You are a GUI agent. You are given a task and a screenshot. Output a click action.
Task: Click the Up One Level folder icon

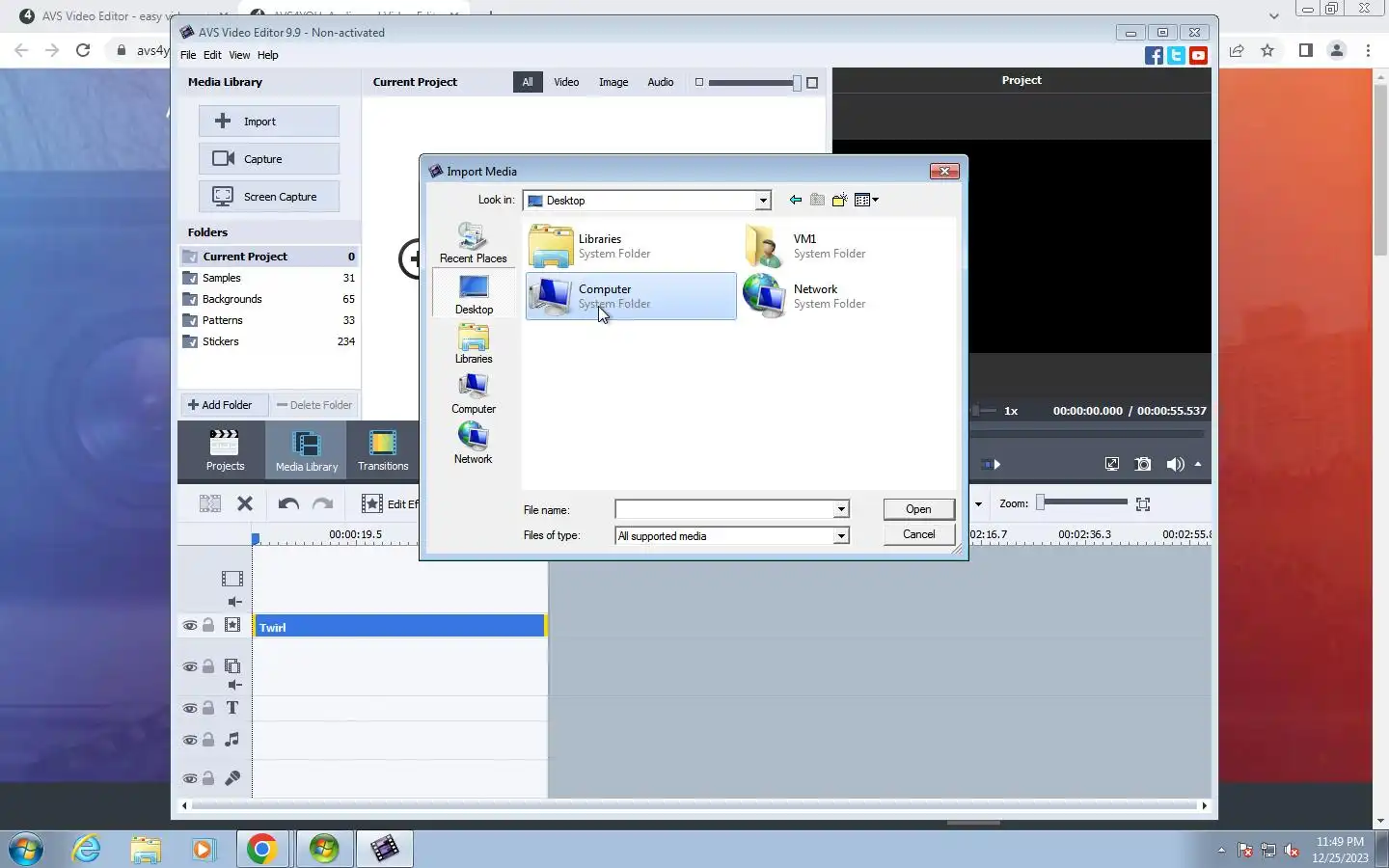[x=817, y=200]
